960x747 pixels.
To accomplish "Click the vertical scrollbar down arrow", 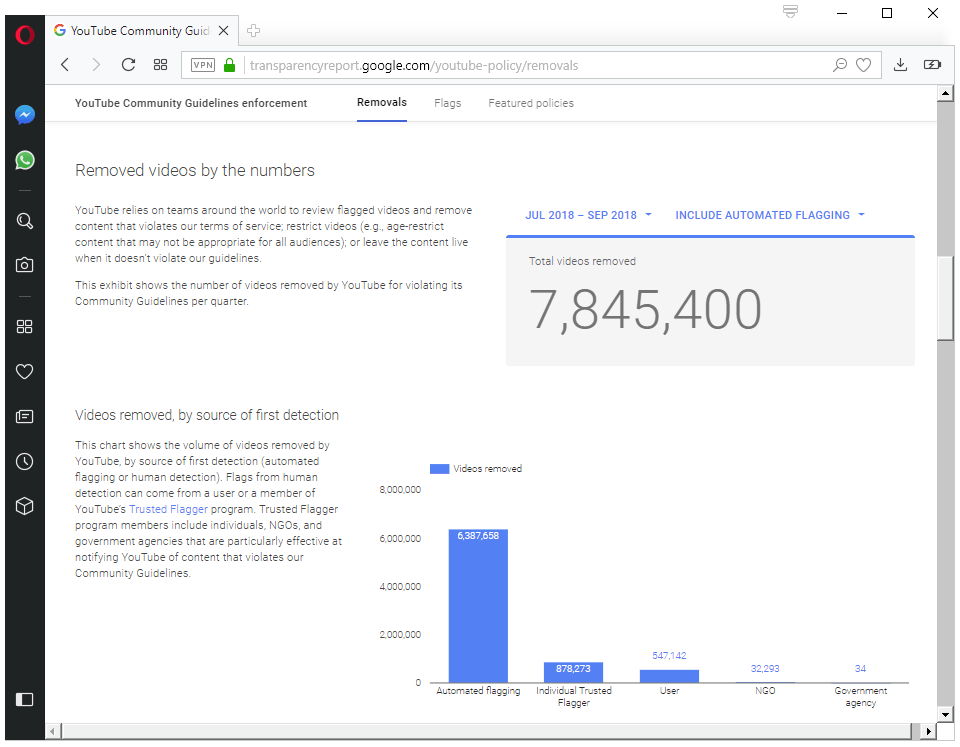I will 945,714.
